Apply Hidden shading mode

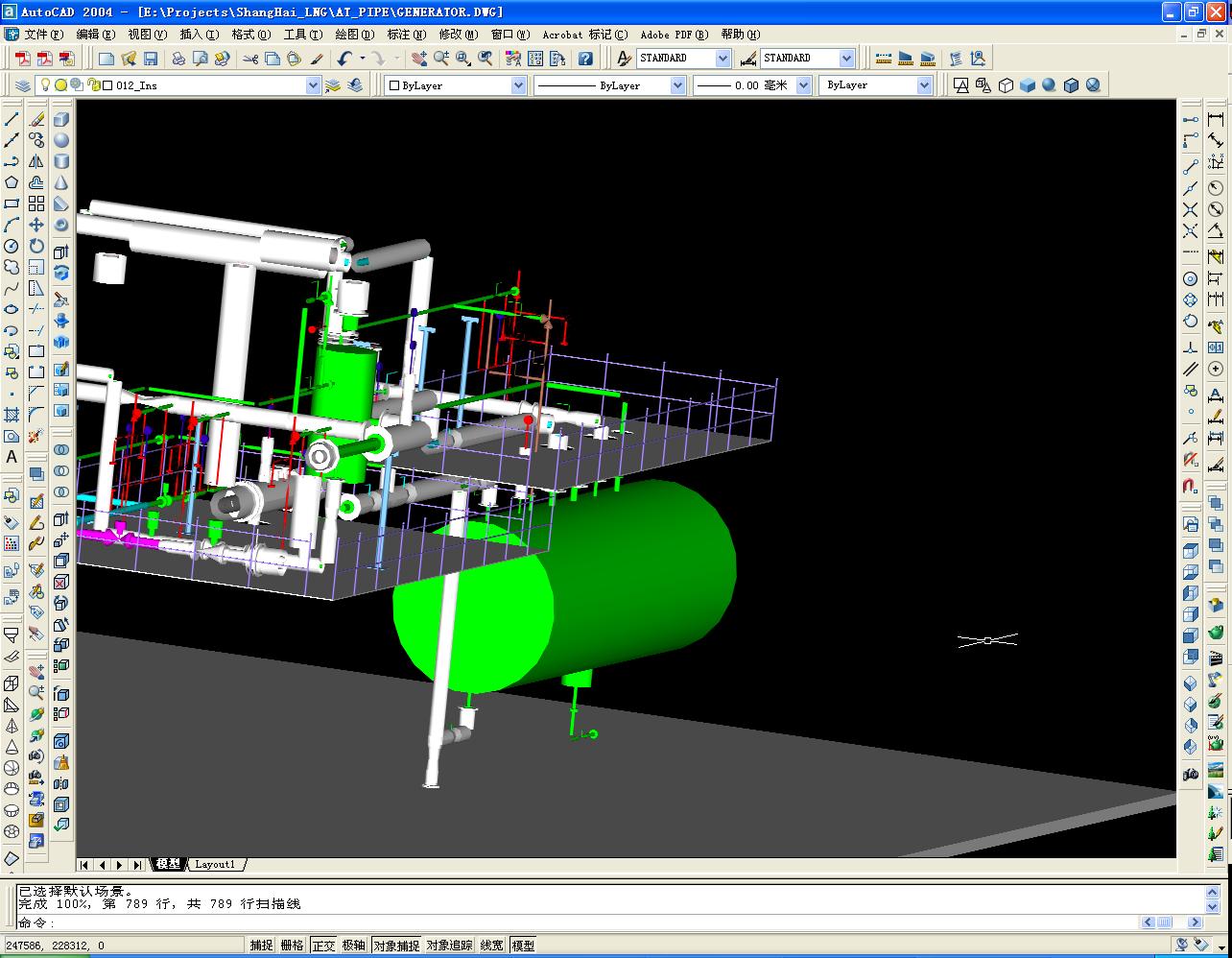click(x=1006, y=85)
